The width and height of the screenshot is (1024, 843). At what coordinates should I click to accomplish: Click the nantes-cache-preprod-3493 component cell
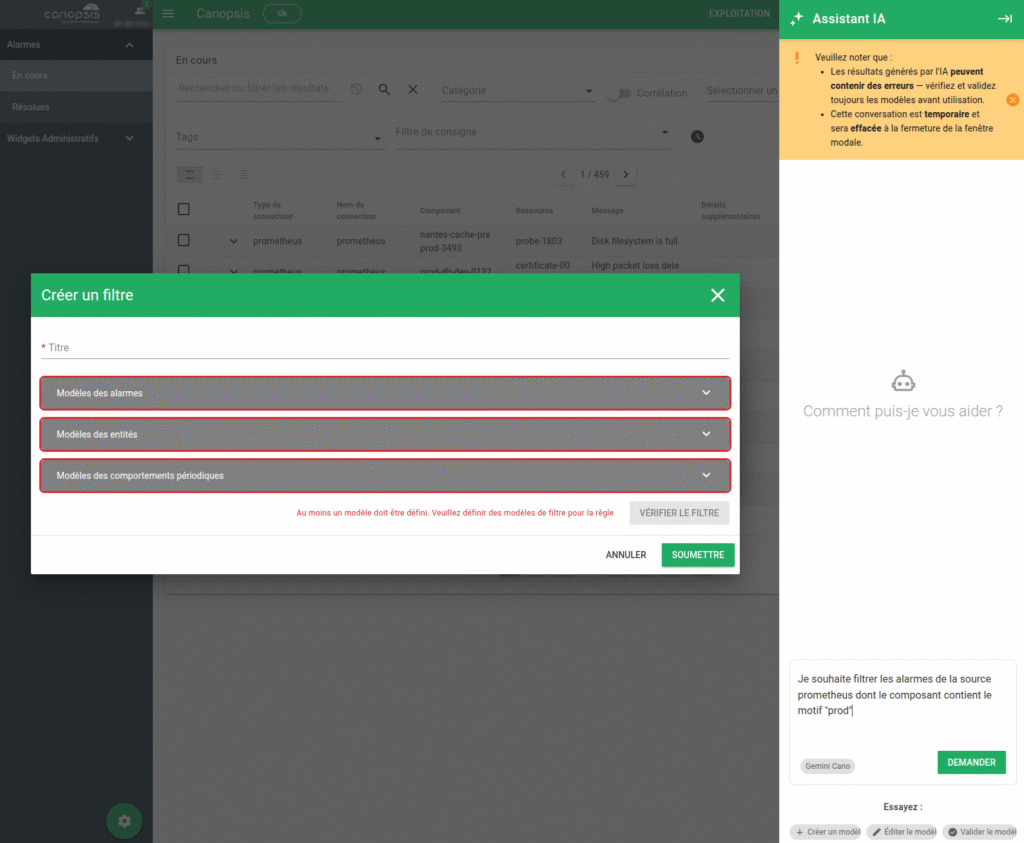pos(455,241)
